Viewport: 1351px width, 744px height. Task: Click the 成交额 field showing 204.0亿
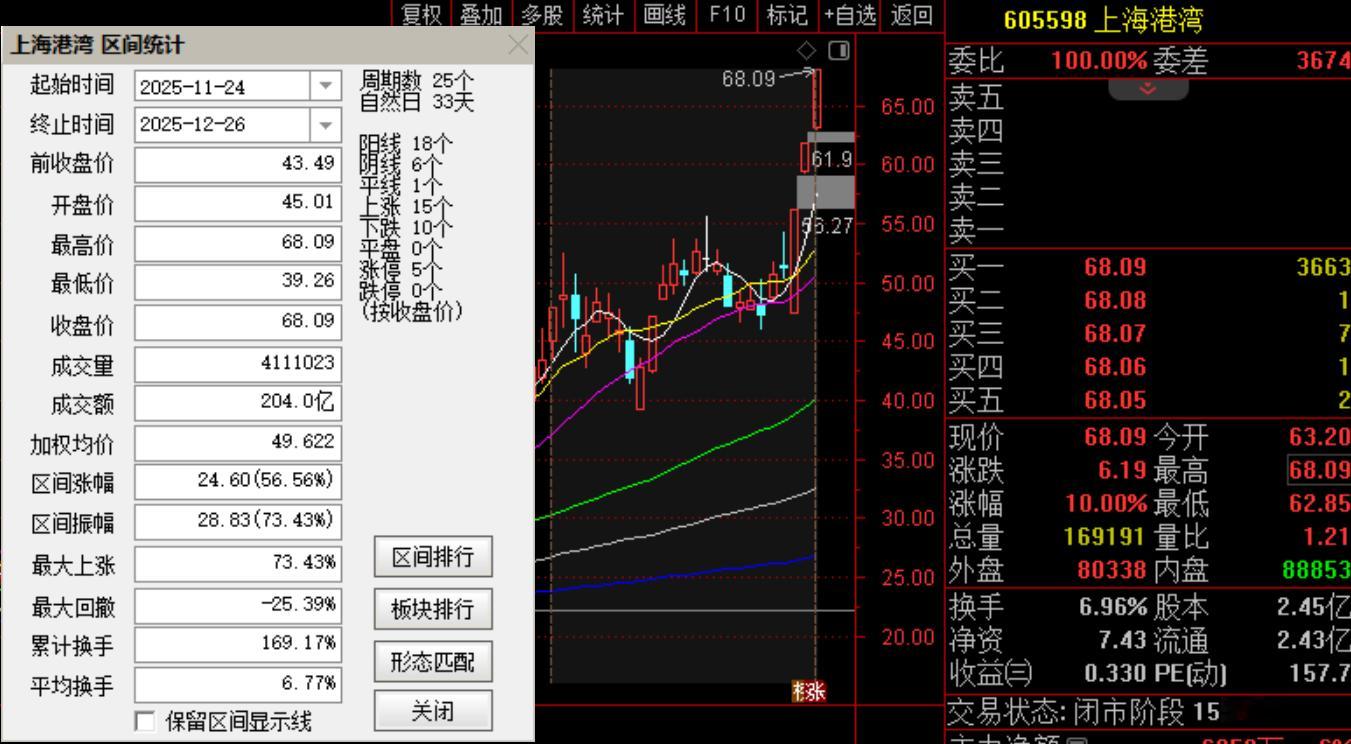(x=236, y=403)
